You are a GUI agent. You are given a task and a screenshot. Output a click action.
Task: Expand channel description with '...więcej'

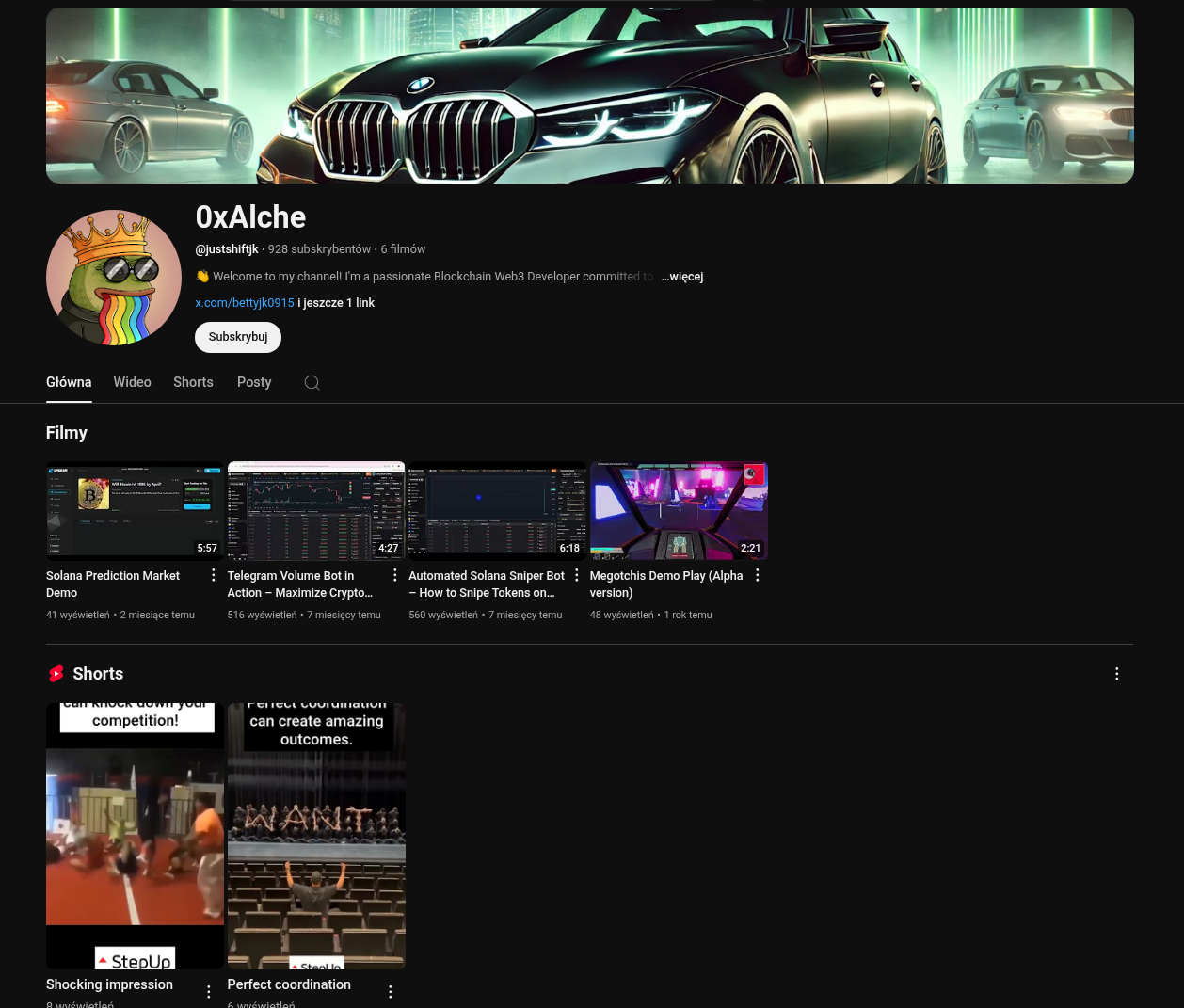682,277
